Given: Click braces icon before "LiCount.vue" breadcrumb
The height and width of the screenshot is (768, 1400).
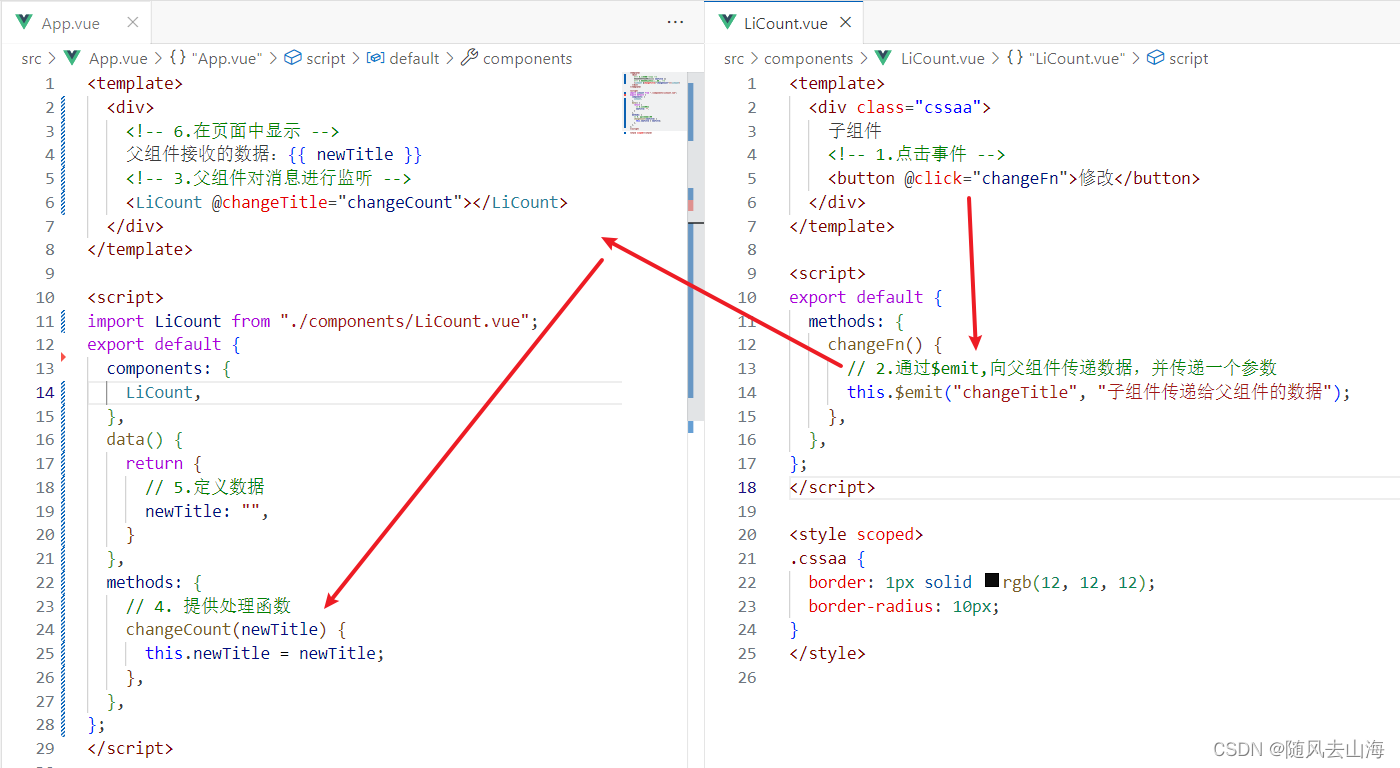Looking at the screenshot, I should (x=1014, y=58).
